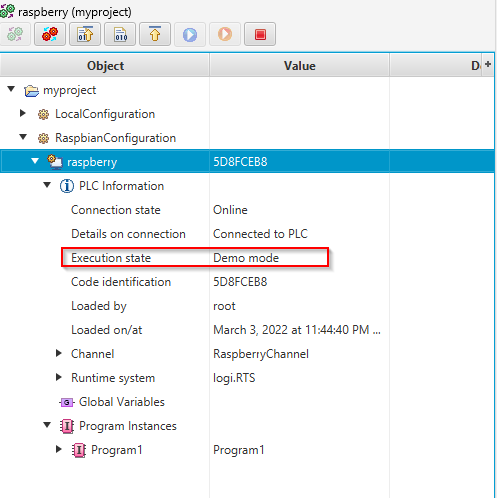This screenshot has width=497, height=498.
Task: Collapse the RaspbianConfiguration node
Action: pyautogui.click(x=23, y=137)
